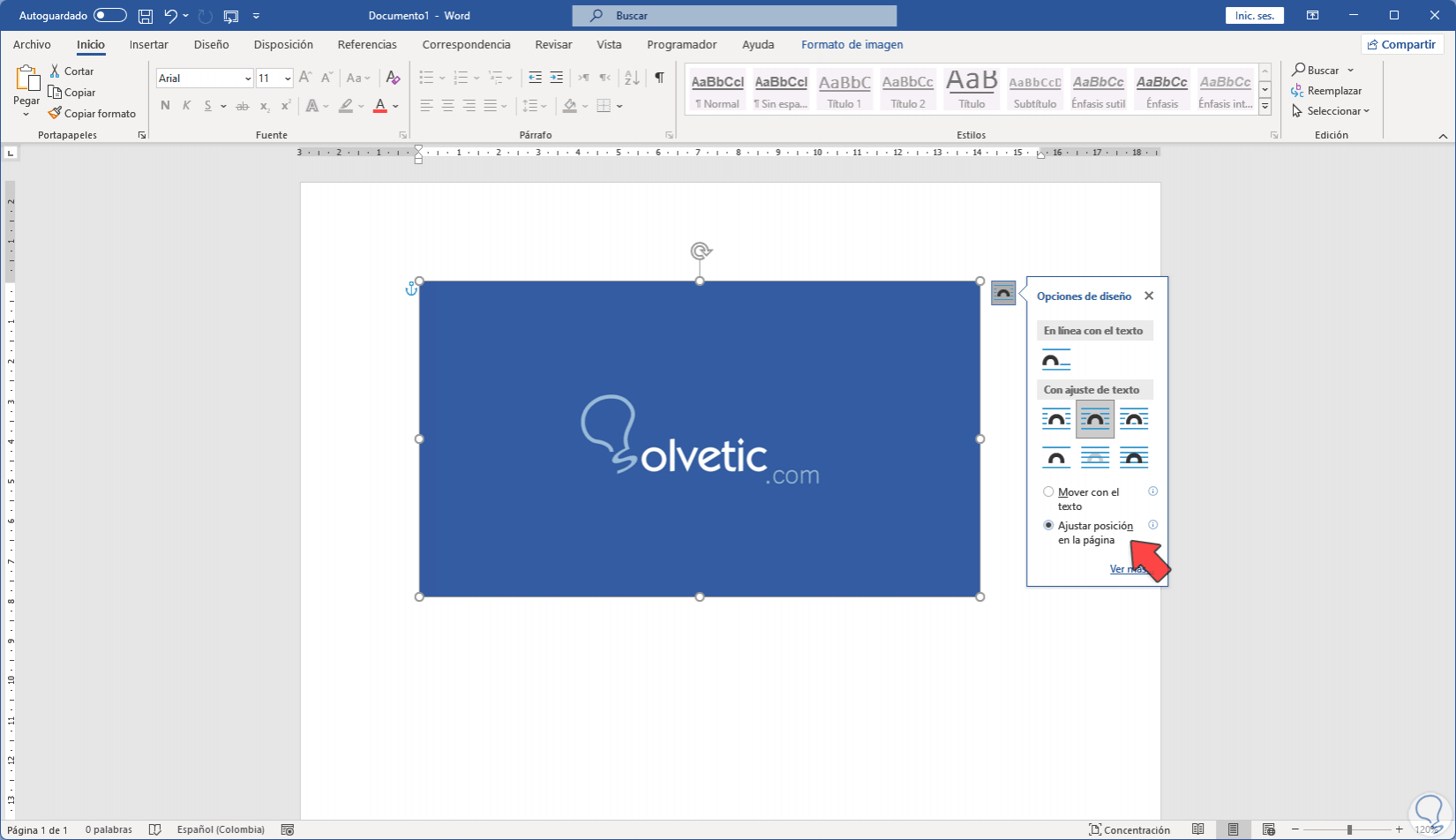The image size is (1456, 840).
Task: Select 'Ajustar posición en la página' radio button
Action: 1048,525
